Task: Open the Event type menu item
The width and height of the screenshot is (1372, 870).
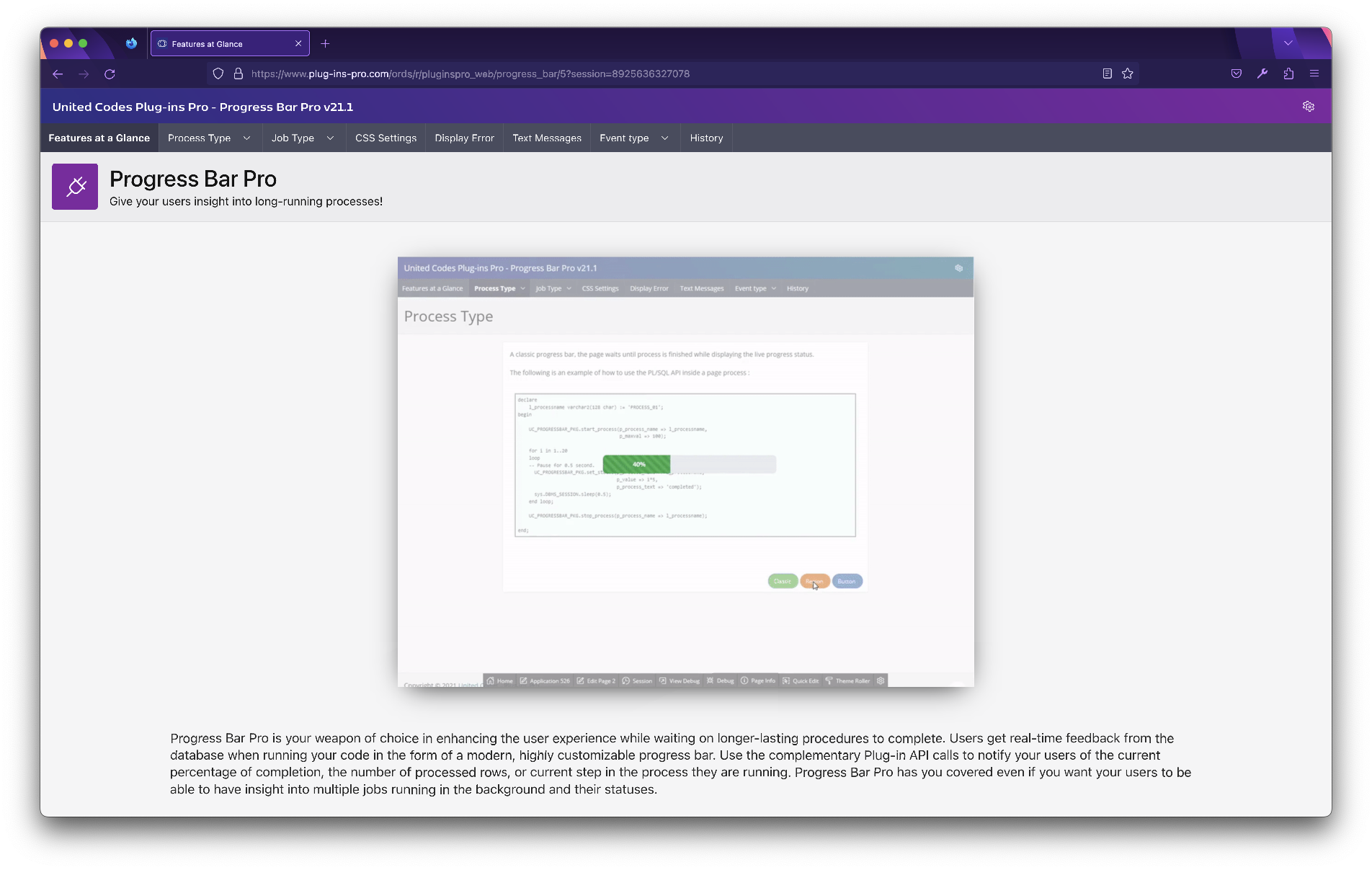Action: [624, 138]
